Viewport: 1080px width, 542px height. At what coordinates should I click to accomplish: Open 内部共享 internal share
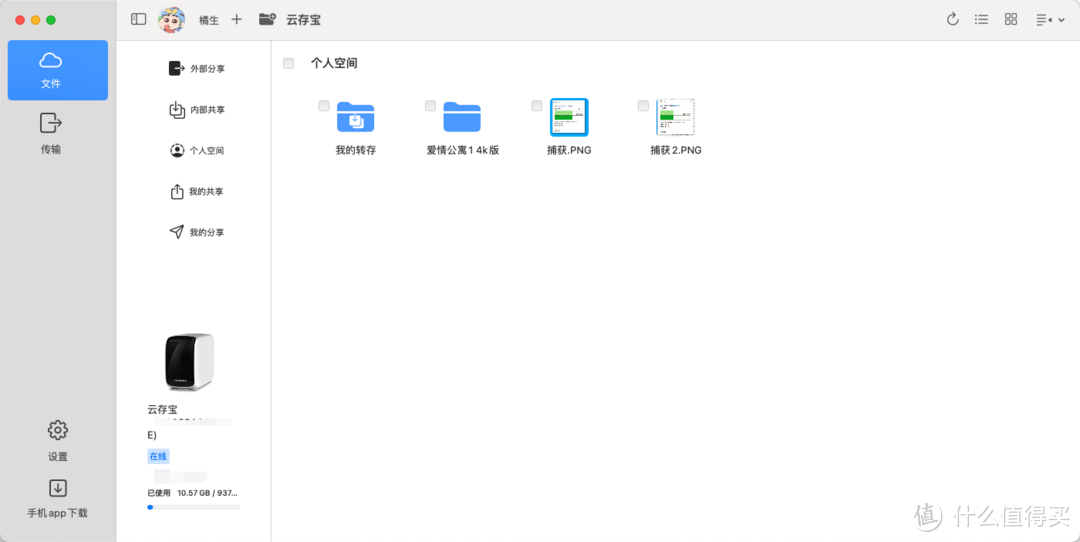197,110
